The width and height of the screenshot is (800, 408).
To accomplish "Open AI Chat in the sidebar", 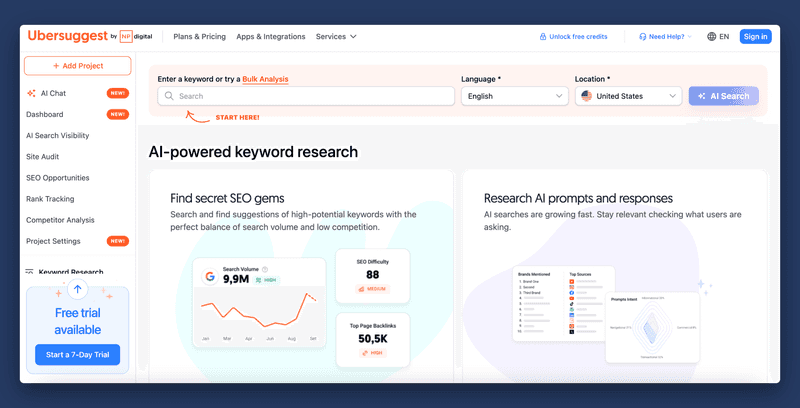I will pos(54,93).
